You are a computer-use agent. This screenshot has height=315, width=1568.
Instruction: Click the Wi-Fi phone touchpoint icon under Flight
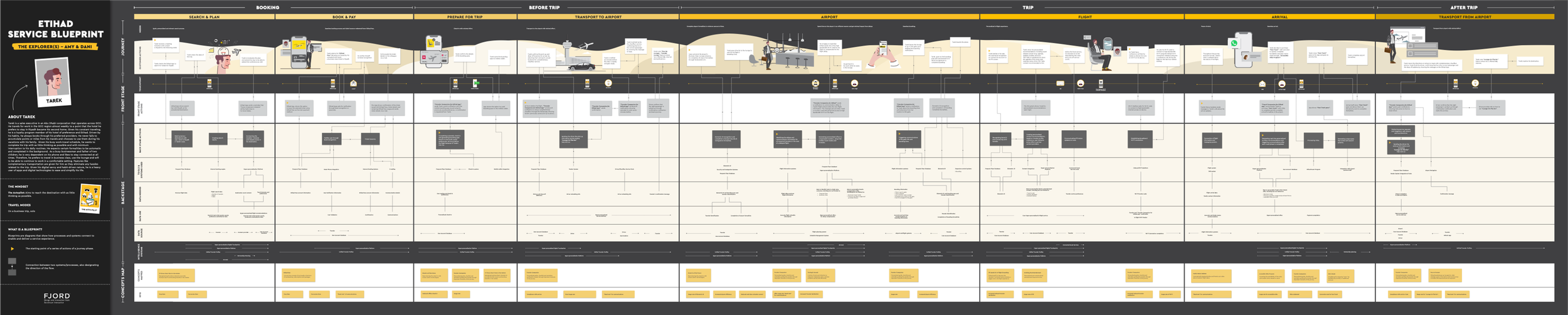1101,83
